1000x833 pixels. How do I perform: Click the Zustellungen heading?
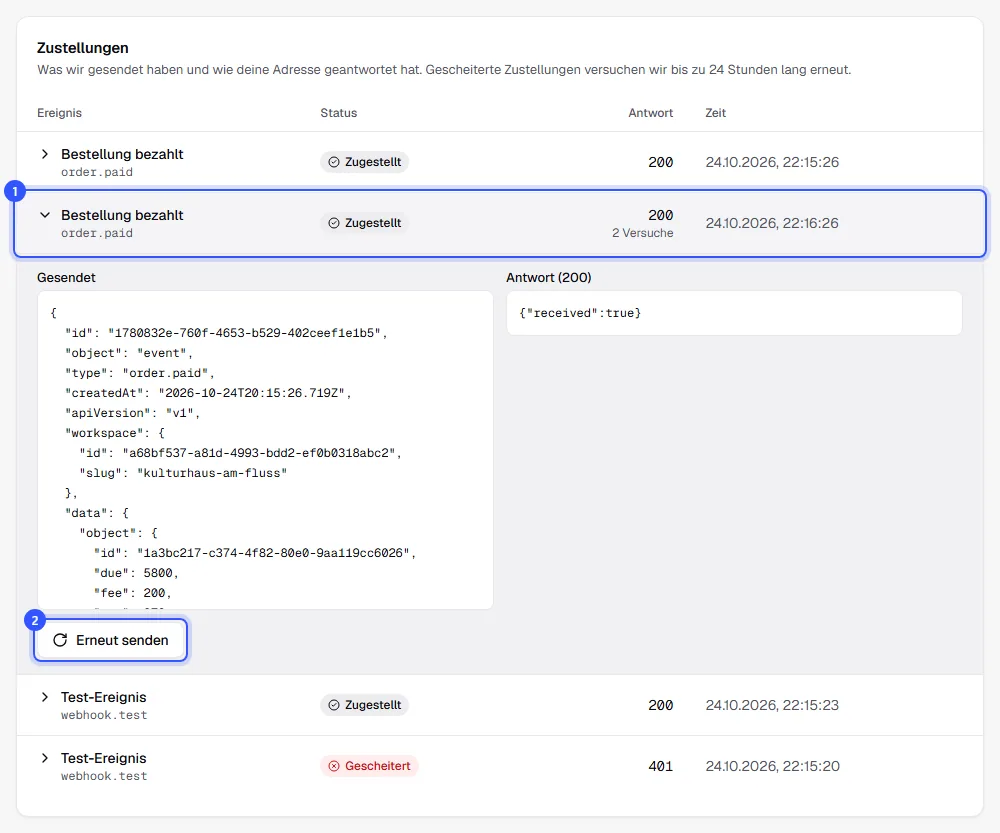83,48
